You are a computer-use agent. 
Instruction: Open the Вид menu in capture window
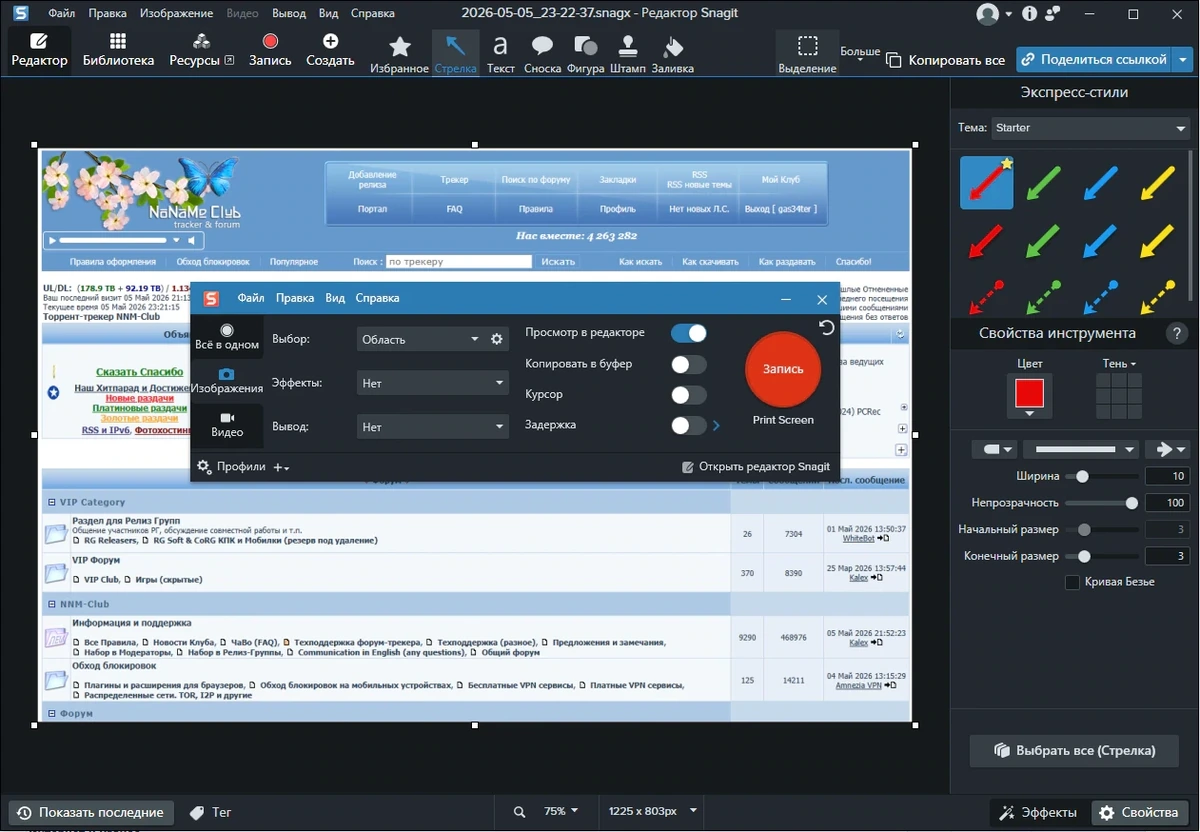click(335, 298)
